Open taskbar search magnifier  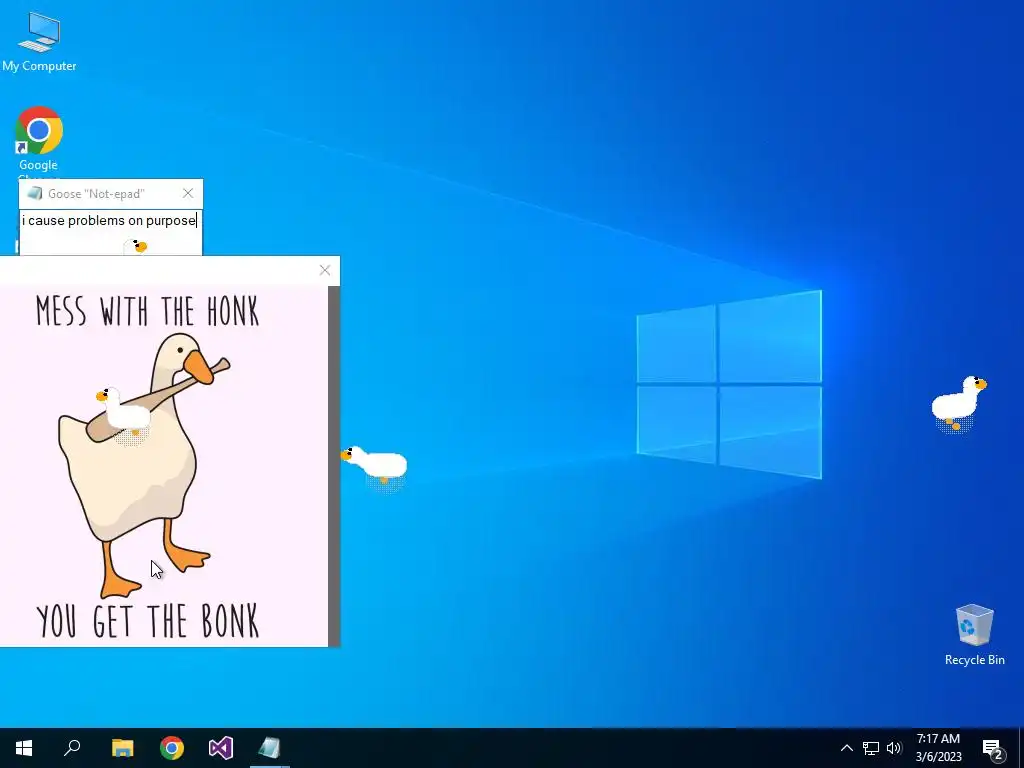tap(72, 748)
